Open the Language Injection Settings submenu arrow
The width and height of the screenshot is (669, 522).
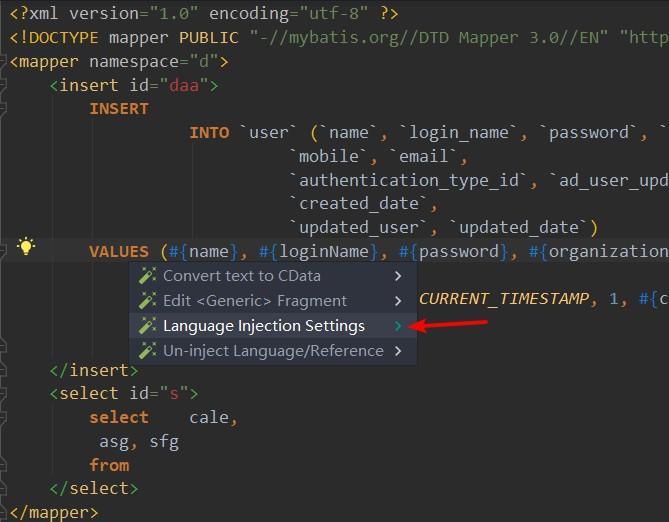(x=398, y=326)
